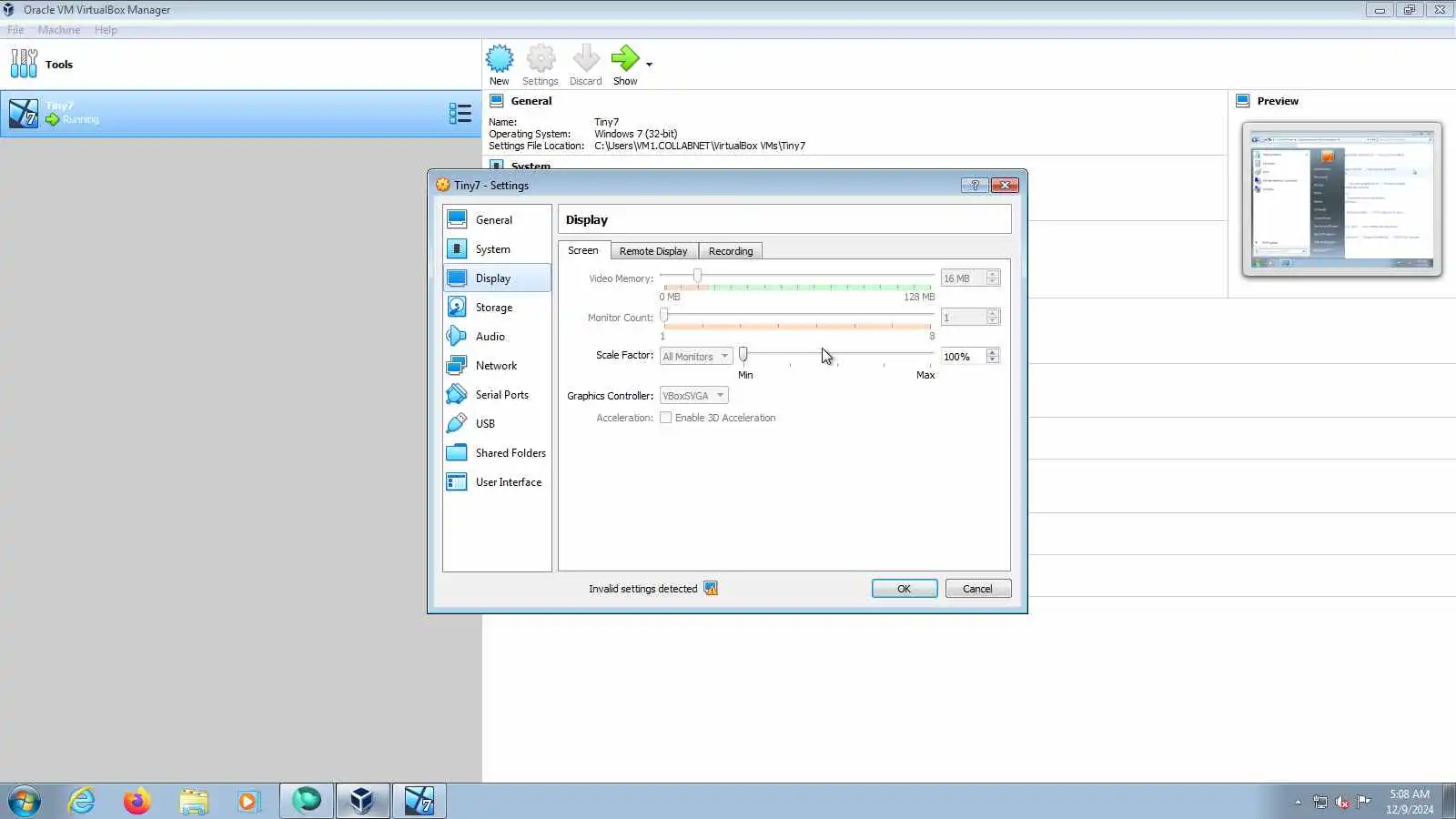Image resolution: width=1456 pixels, height=819 pixels.
Task: Launch Internet Explorer from the taskbar
Action: point(82,802)
